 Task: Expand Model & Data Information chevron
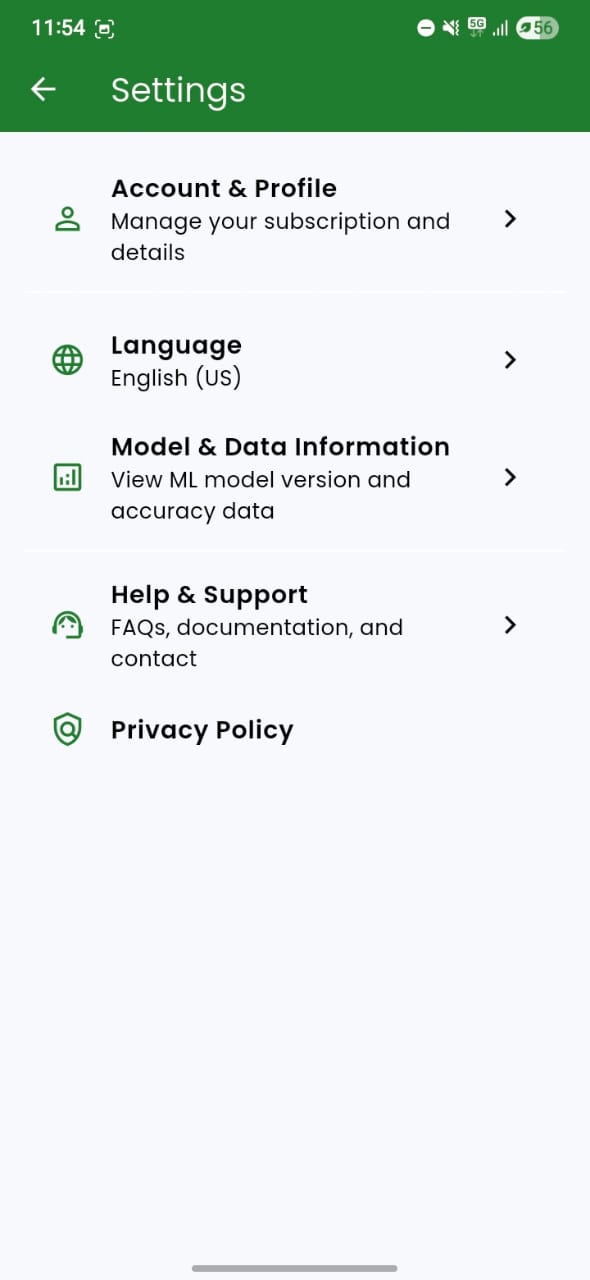click(510, 478)
